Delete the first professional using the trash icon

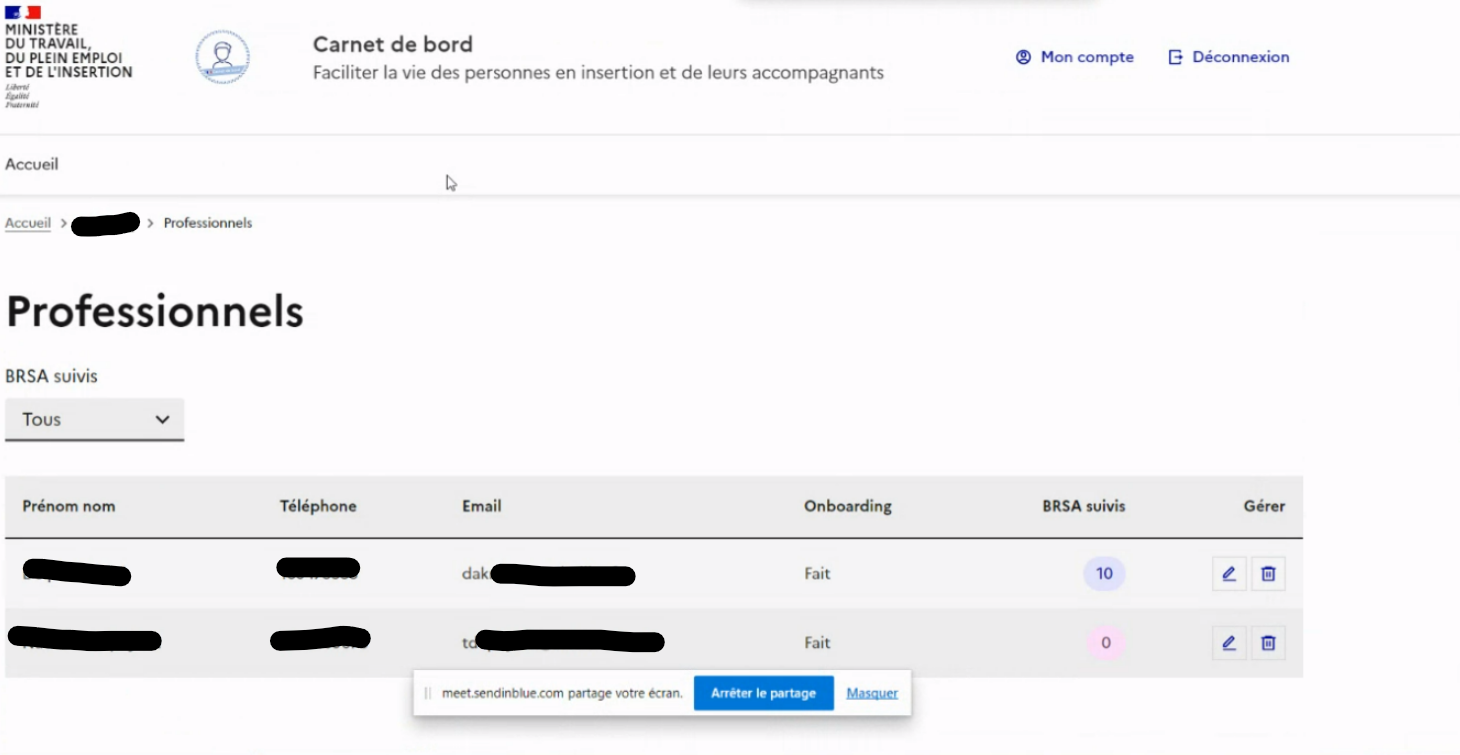(x=1268, y=573)
